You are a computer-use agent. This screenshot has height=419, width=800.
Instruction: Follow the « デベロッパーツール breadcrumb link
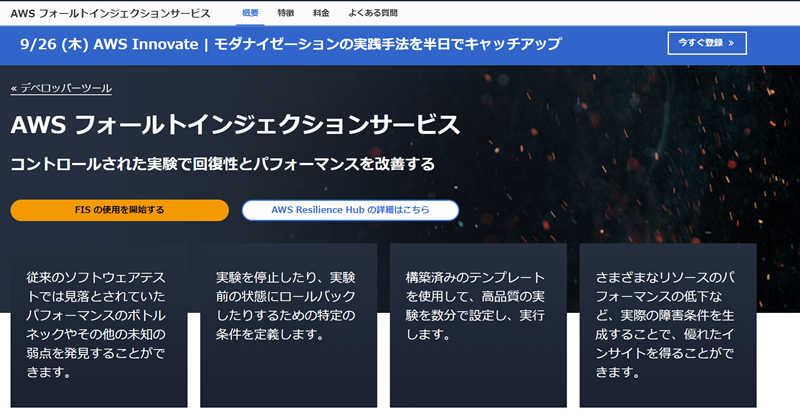(61, 88)
